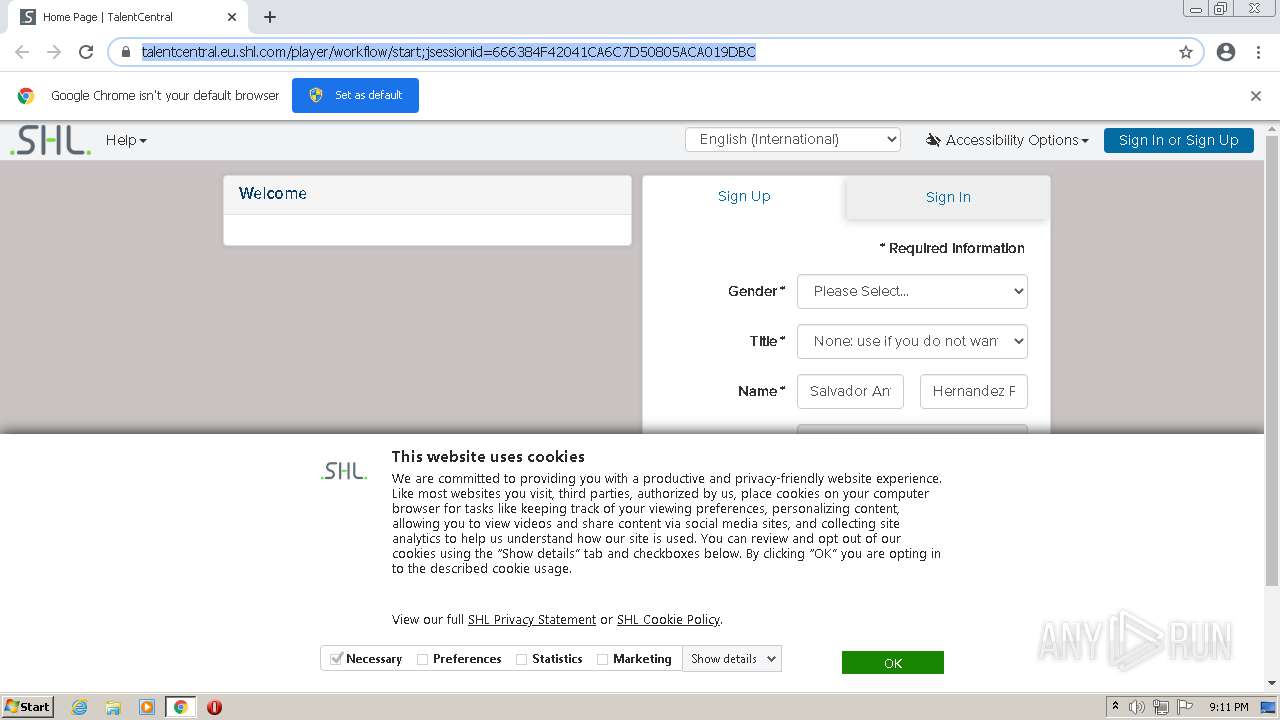Image resolution: width=1280 pixels, height=720 pixels.
Task: Click the clock showing 9:11 PM
Action: click(x=1228, y=707)
